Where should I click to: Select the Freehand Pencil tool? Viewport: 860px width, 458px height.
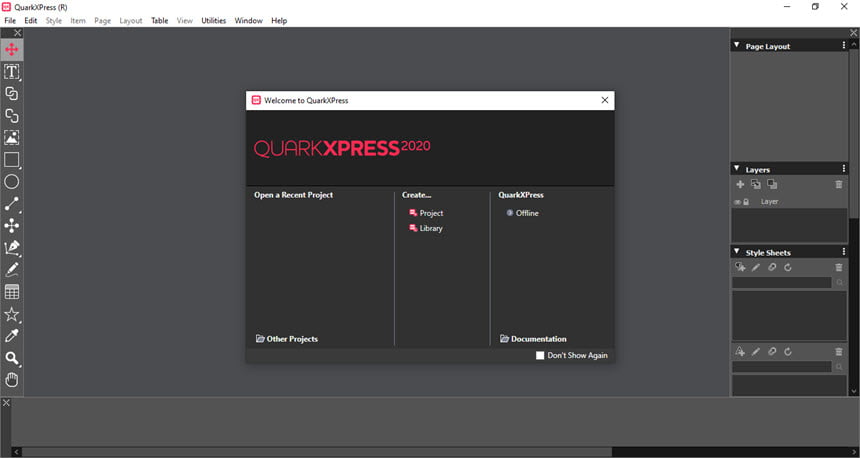coord(12,269)
